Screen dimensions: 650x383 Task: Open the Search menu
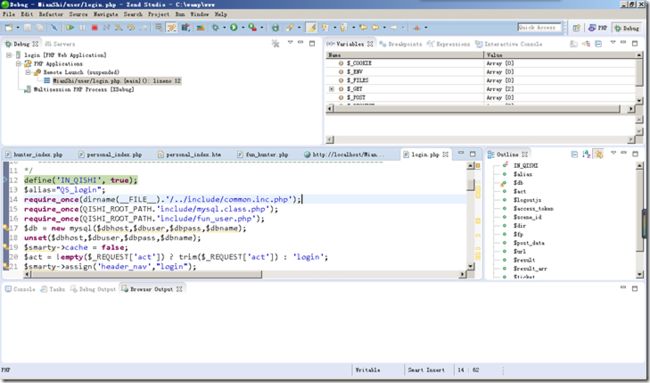133,14
